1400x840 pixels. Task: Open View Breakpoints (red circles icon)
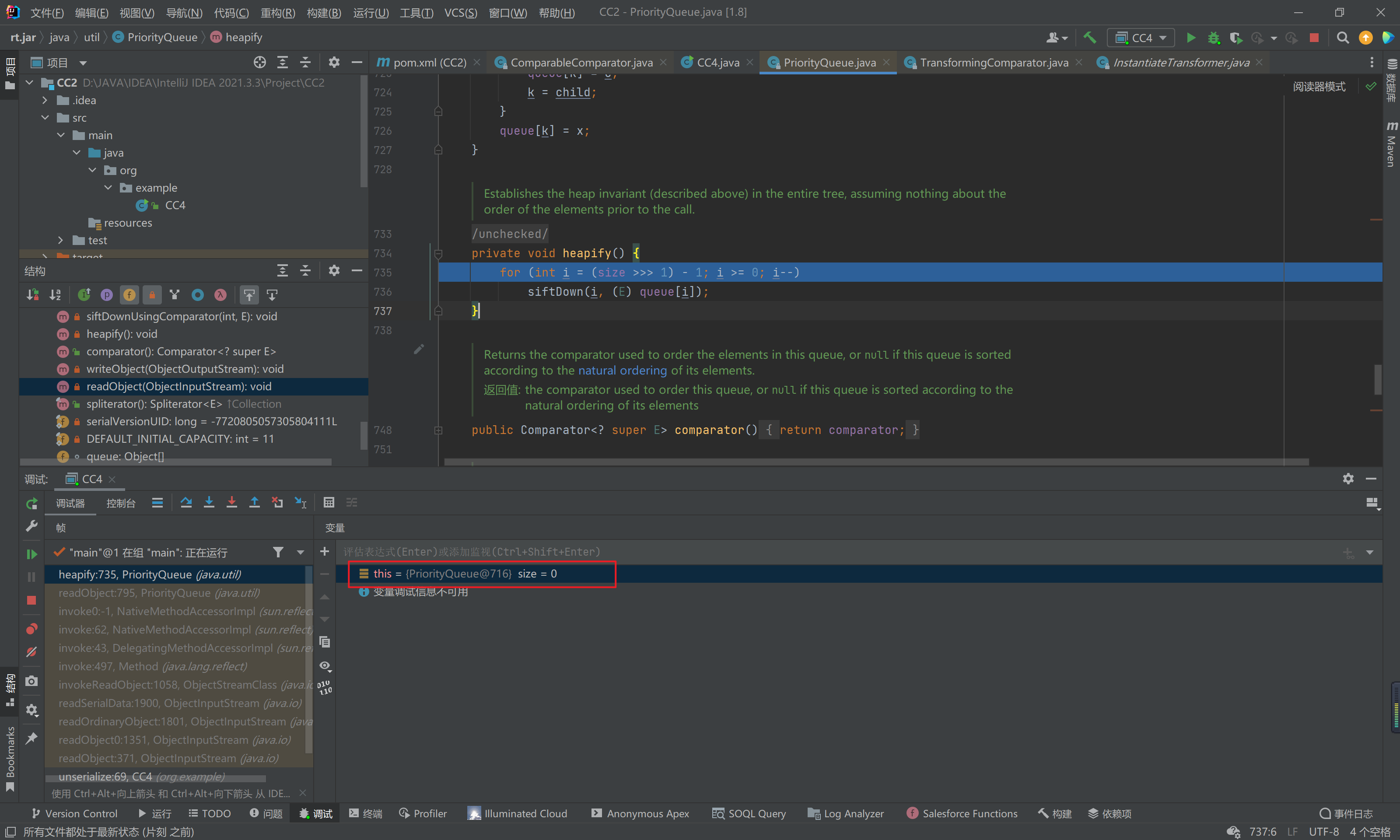point(31,629)
